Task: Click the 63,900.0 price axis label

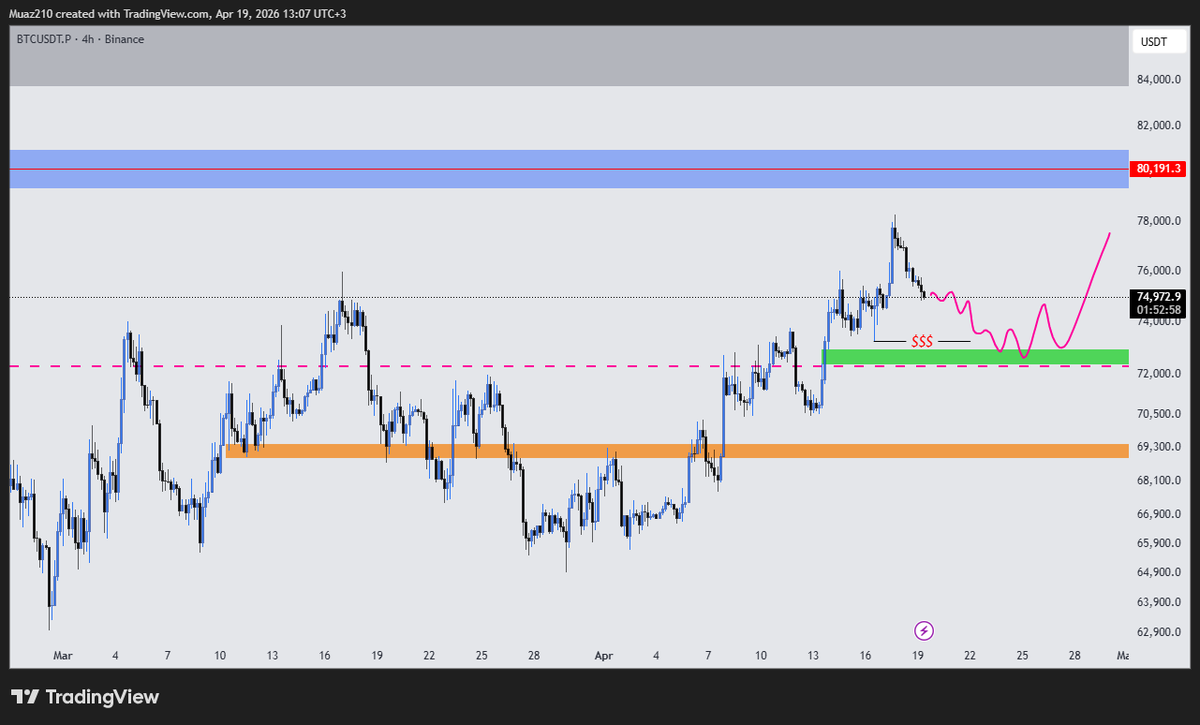Action: [x=1158, y=603]
